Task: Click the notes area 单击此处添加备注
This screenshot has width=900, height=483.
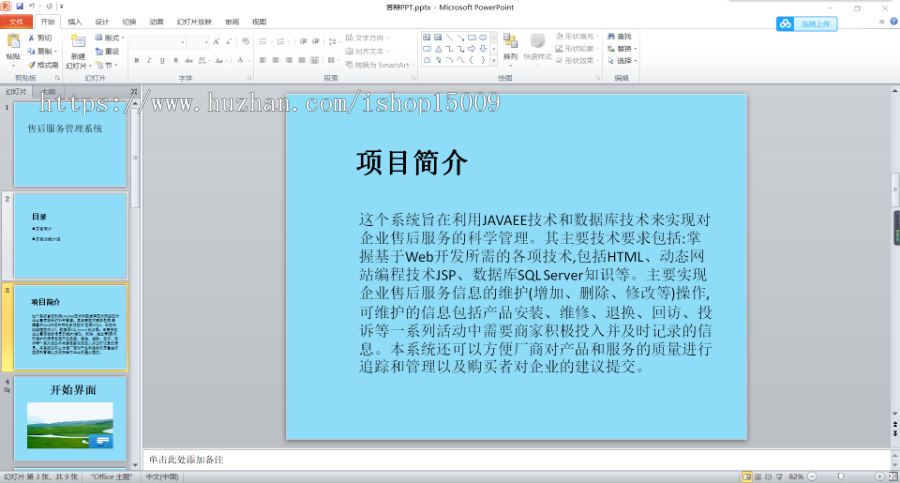Action: click(x=186, y=459)
